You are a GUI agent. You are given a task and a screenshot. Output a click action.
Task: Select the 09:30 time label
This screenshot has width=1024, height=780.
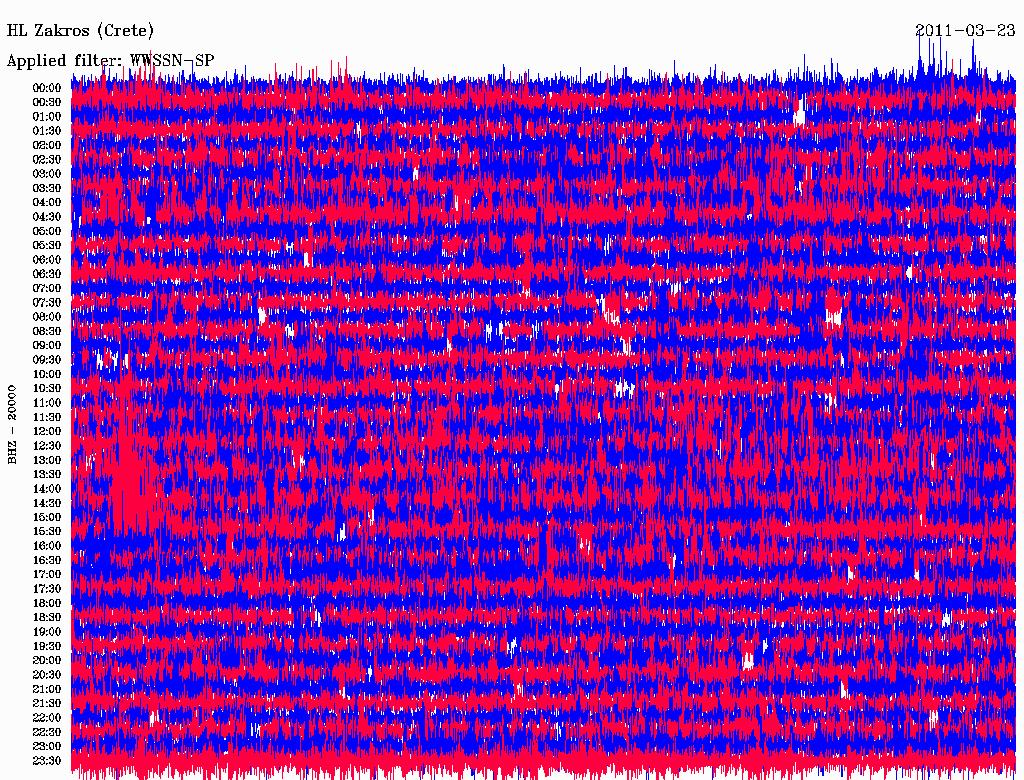(x=47, y=360)
